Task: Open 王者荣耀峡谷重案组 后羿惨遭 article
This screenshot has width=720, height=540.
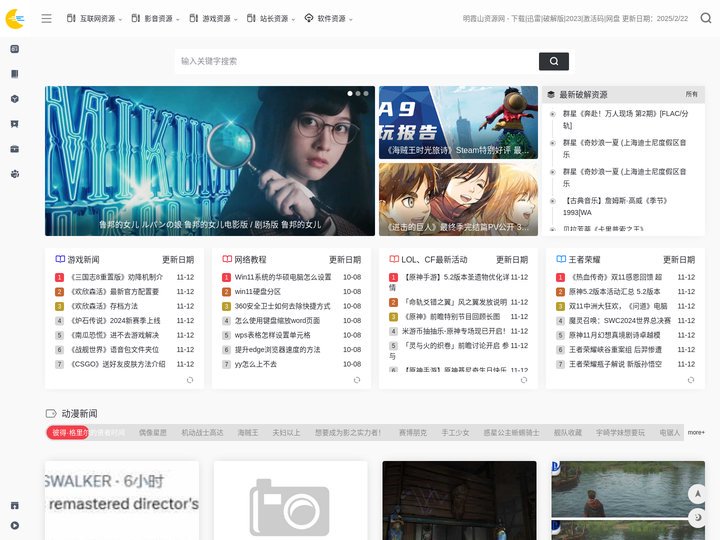Action: point(615,349)
